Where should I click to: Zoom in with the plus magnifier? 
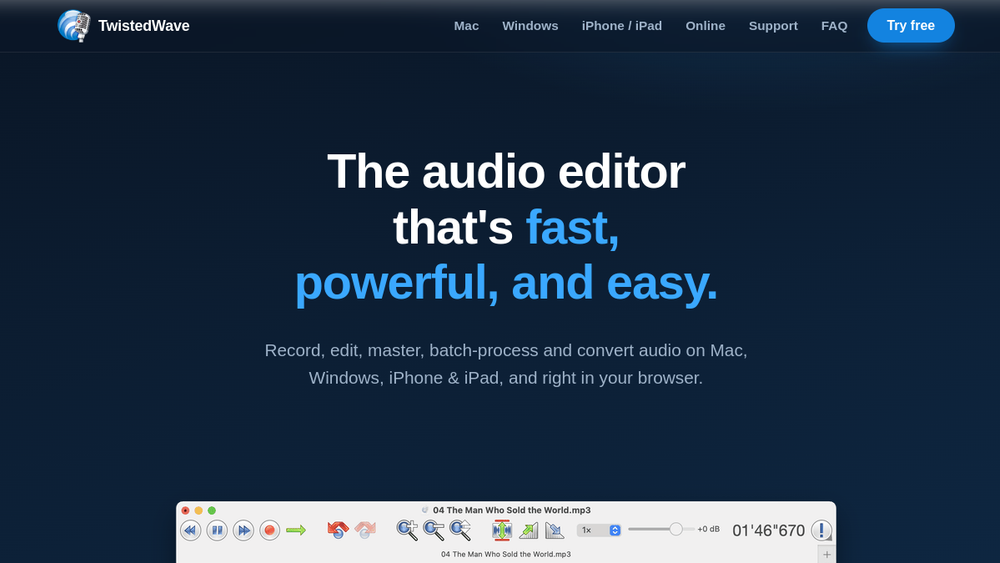(407, 530)
